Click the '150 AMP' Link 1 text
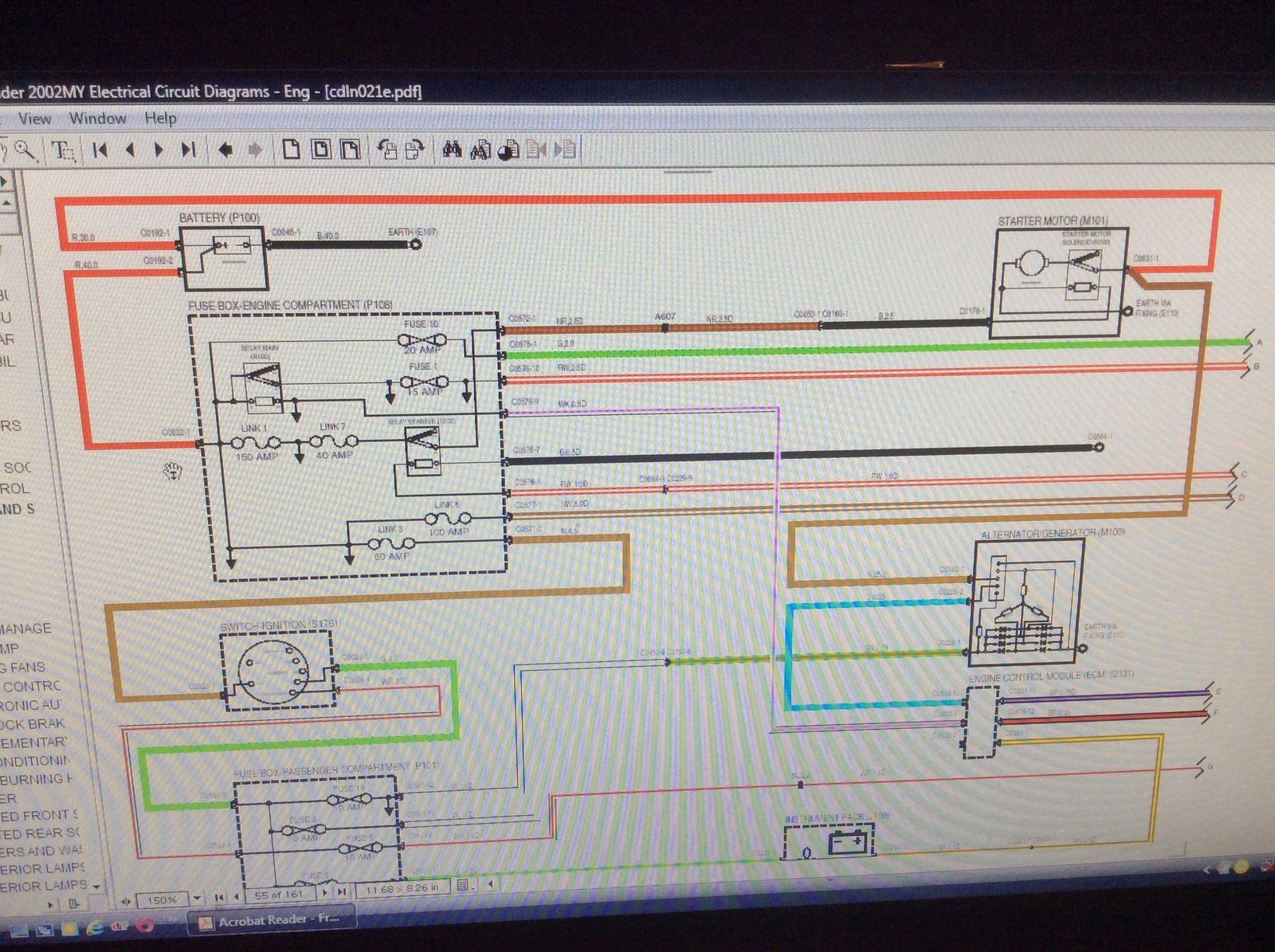Screen dimensions: 1275x952 [257, 456]
